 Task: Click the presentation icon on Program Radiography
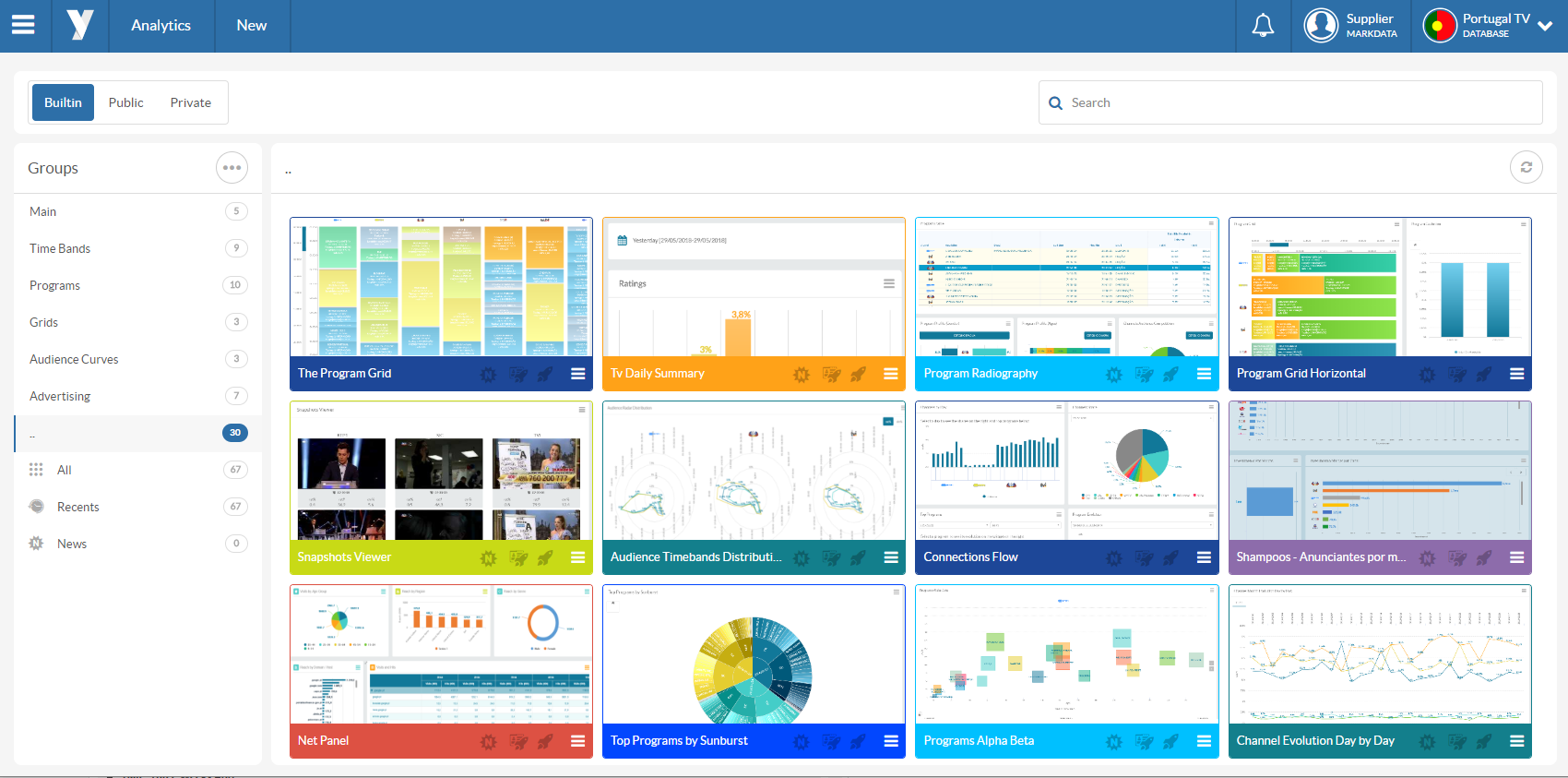[x=1144, y=374]
